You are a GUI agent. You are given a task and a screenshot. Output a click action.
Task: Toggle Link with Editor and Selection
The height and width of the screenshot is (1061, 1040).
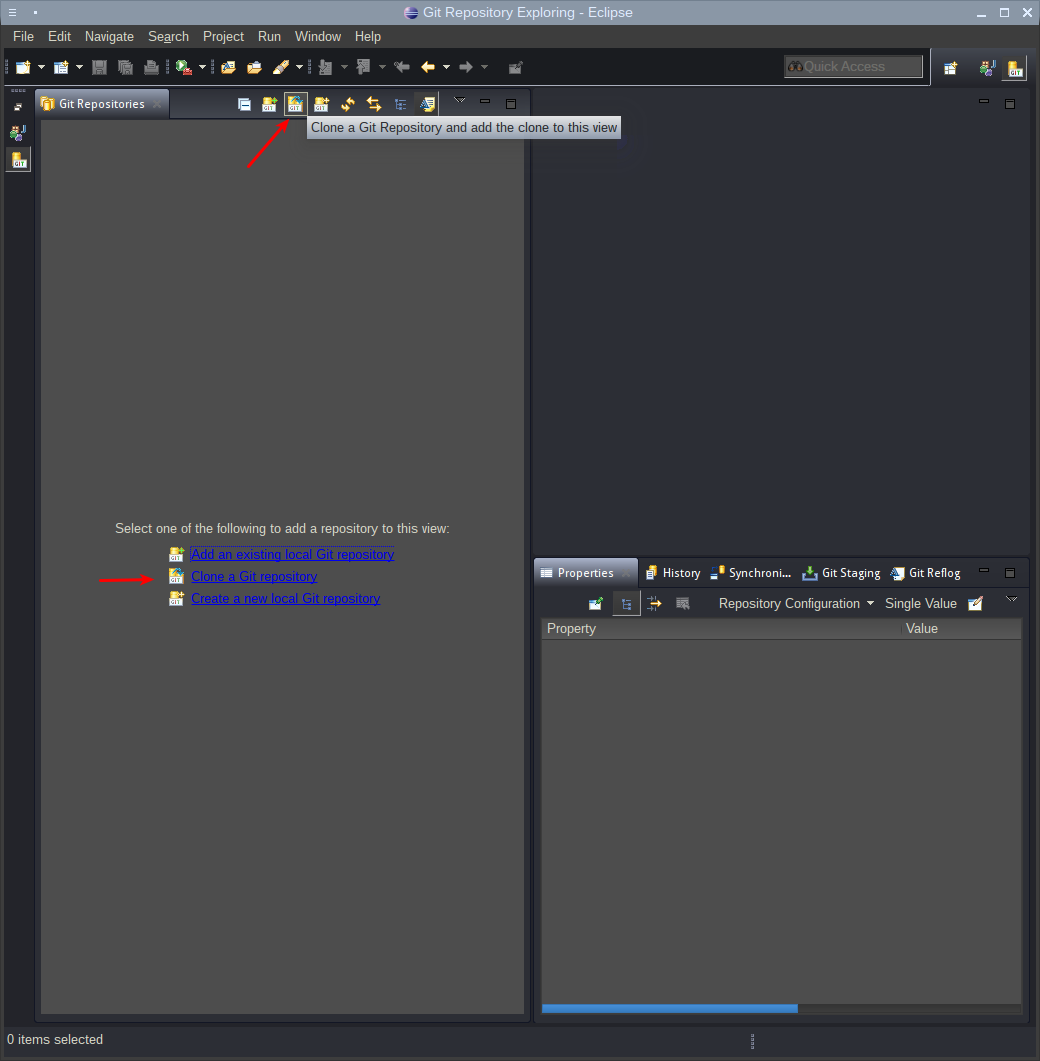tap(374, 104)
